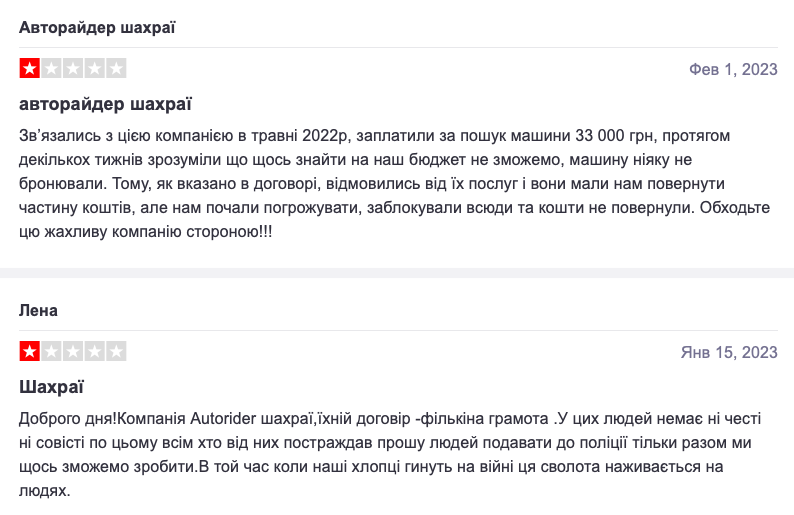Image resolution: width=794 pixels, height=515 pixels.
Task: Click the red star in Лена's review
Action: (x=29, y=351)
